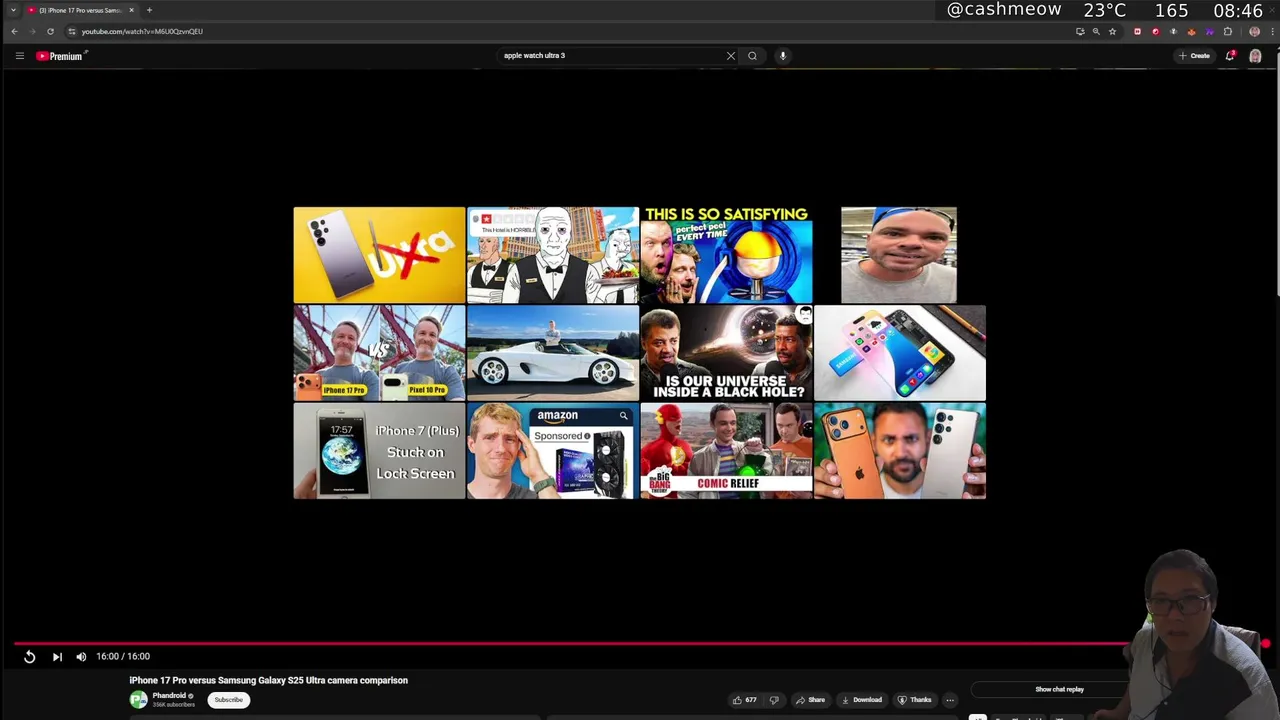Open more actions three-dot menu
Screen dimensions: 1280x720
(950, 700)
